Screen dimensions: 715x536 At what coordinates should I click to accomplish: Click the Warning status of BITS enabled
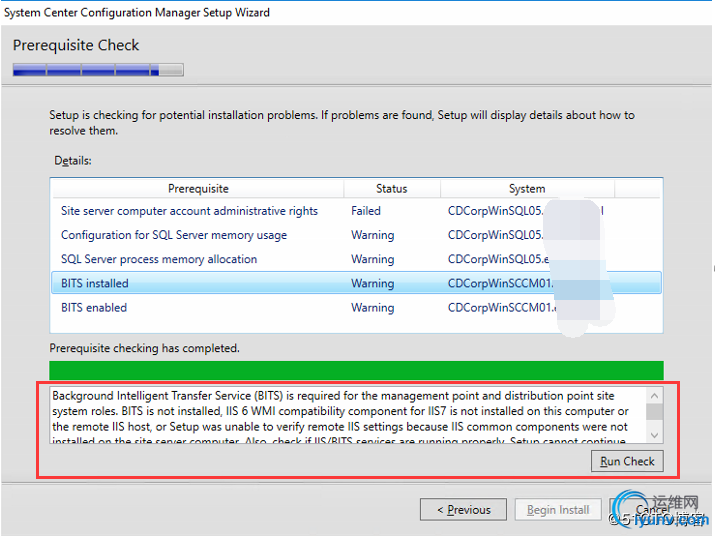372,307
